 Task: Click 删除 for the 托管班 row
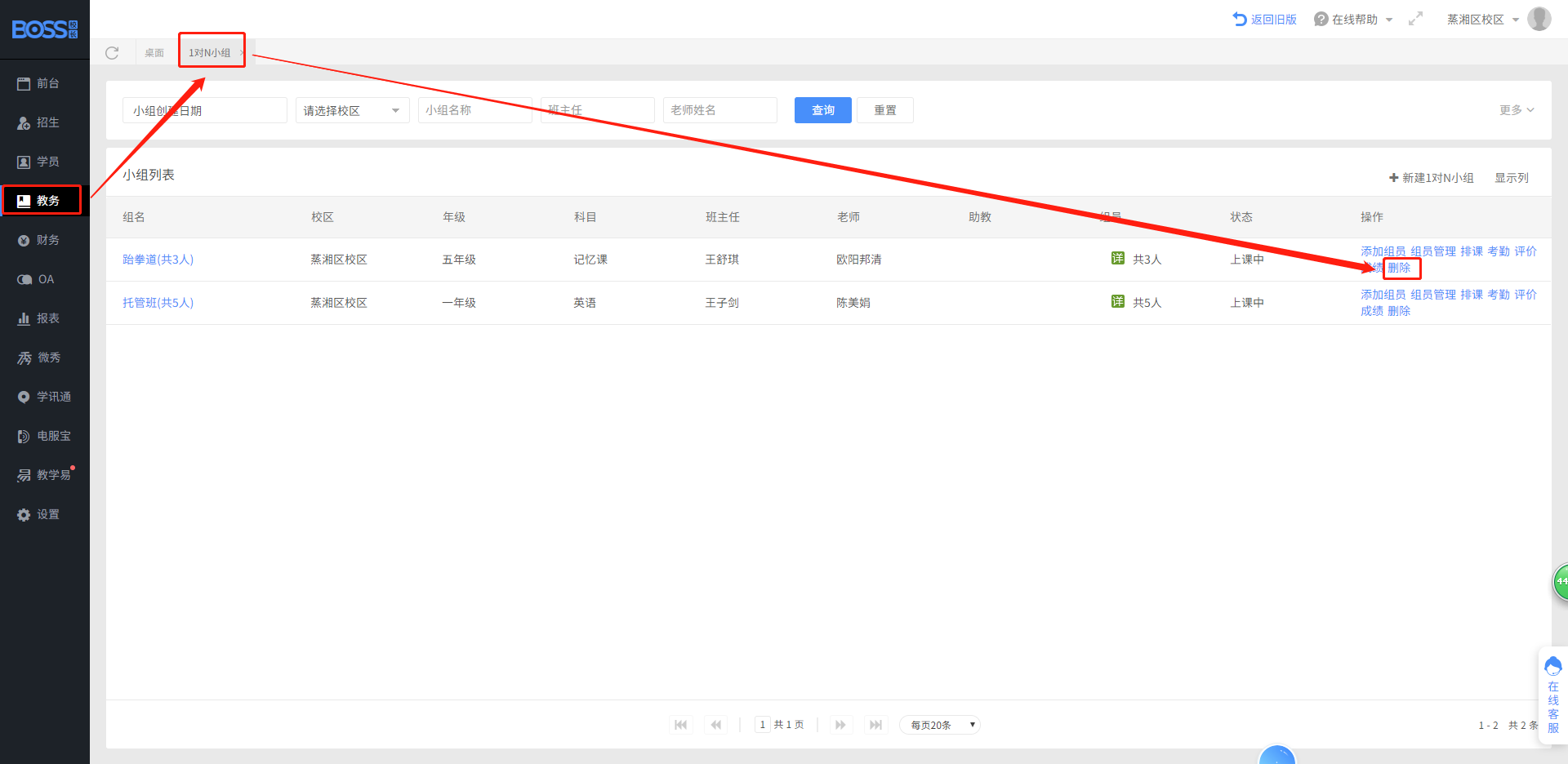(x=1399, y=311)
